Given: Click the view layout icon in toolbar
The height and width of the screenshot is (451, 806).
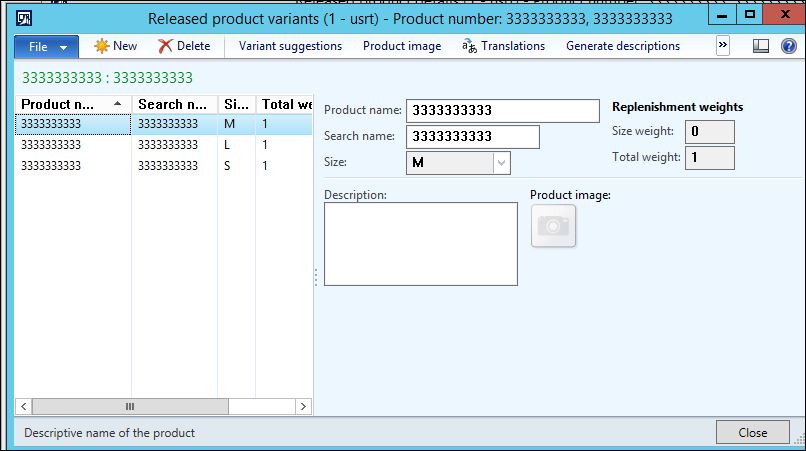Looking at the screenshot, I should (x=760, y=46).
